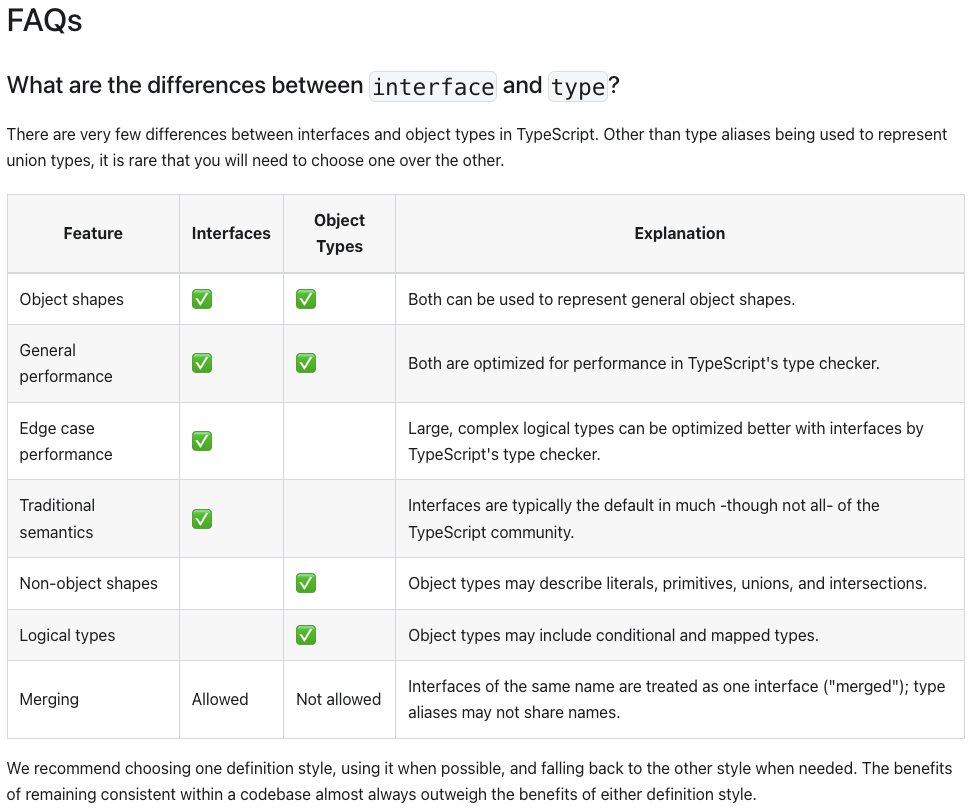This screenshot has height=812, width=975.
Task: Click the "interface" inline code in the heading
Action: tap(433, 87)
